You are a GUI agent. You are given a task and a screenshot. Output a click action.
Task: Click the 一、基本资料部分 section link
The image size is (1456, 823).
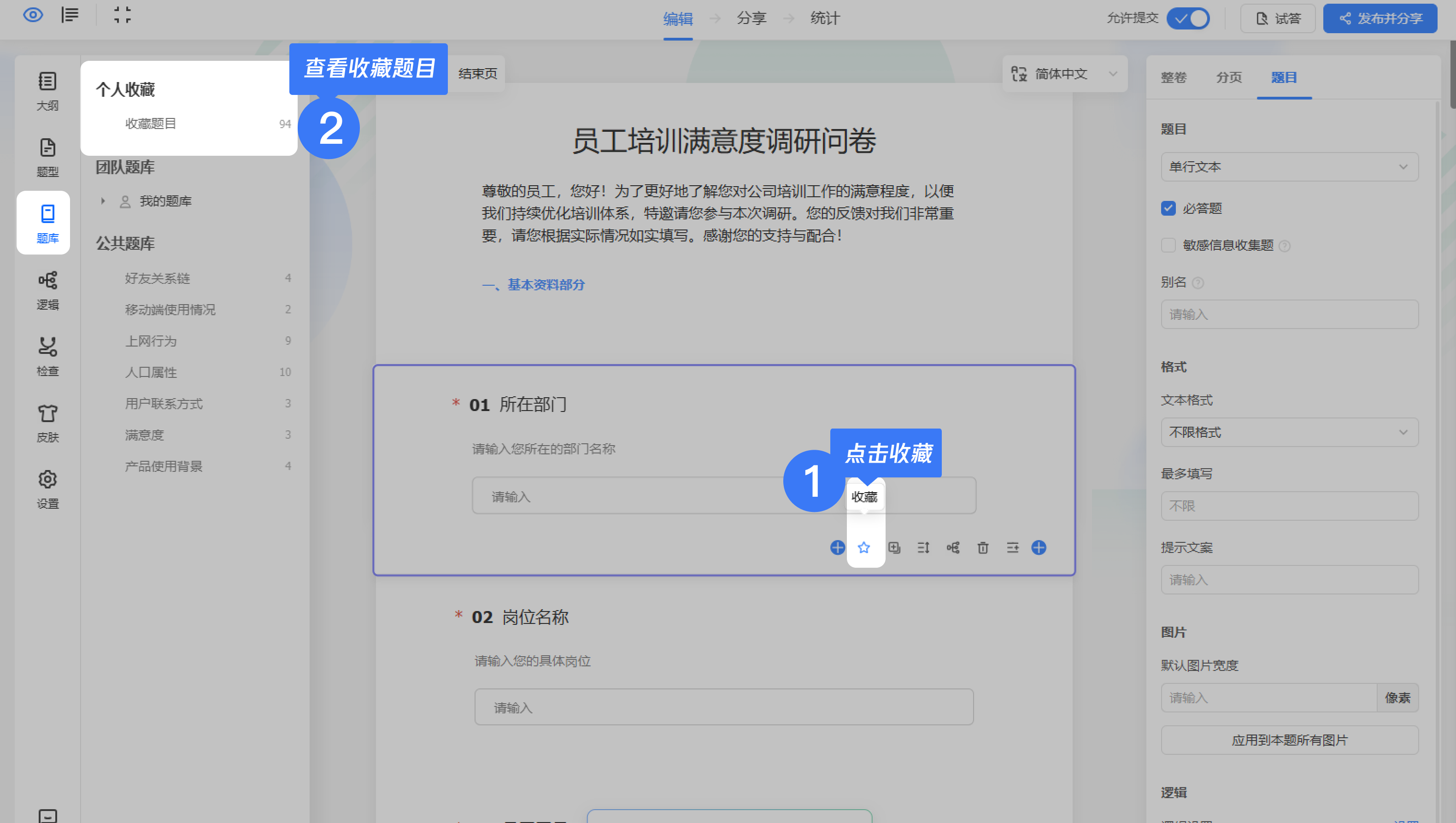point(533,285)
